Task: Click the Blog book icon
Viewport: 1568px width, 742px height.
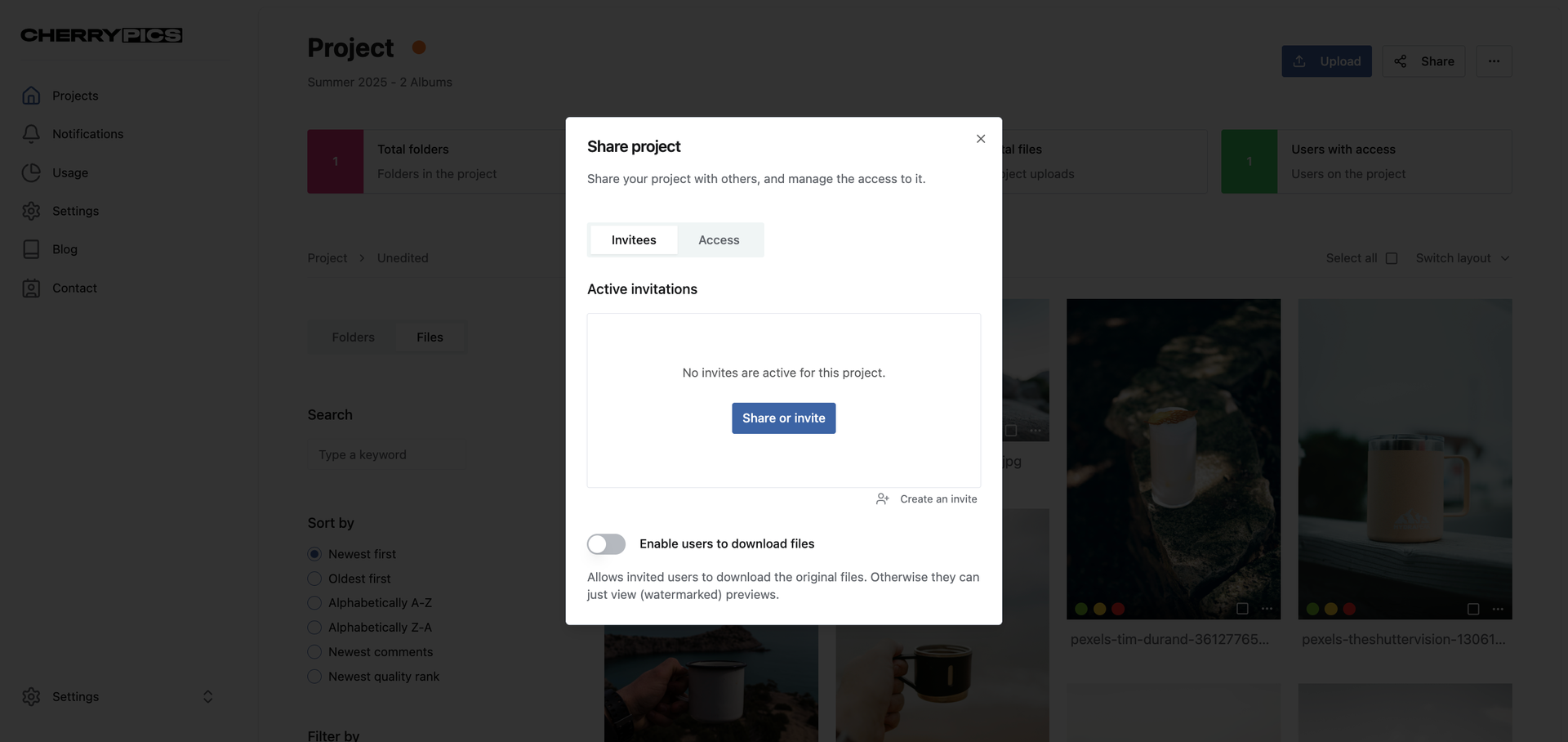Action: (x=31, y=249)
